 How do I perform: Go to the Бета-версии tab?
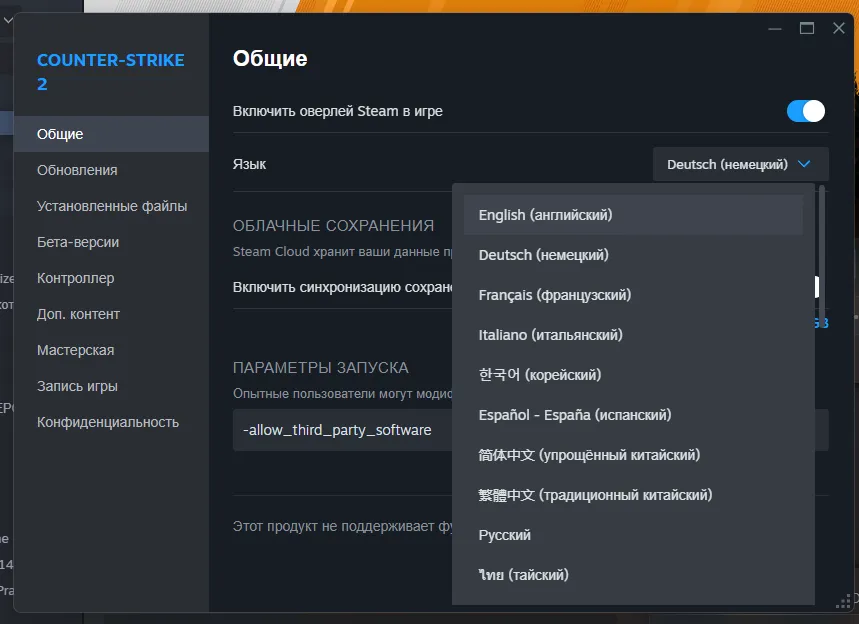(x=111, y=242)
